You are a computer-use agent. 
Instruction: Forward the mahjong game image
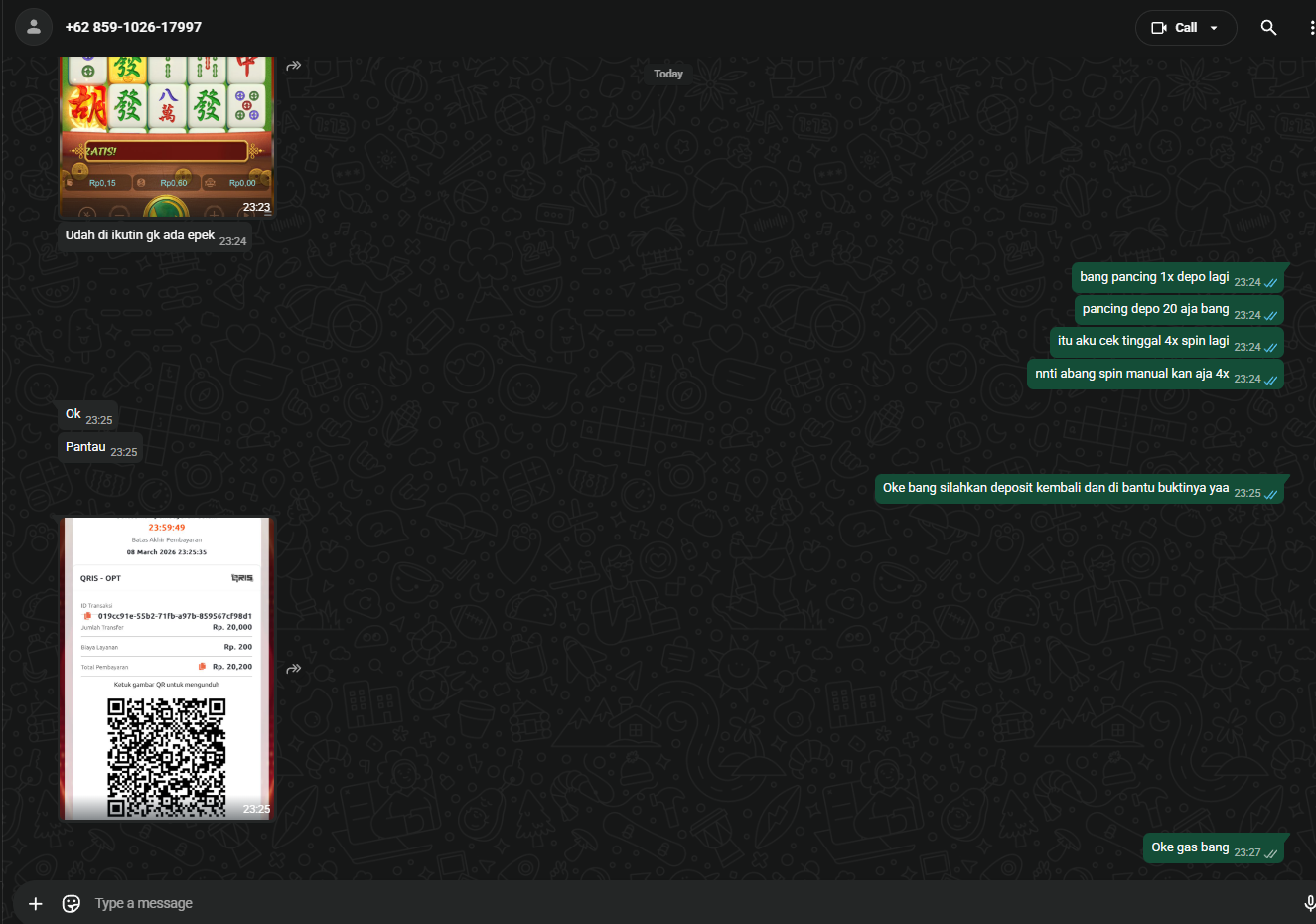point(294,66)
